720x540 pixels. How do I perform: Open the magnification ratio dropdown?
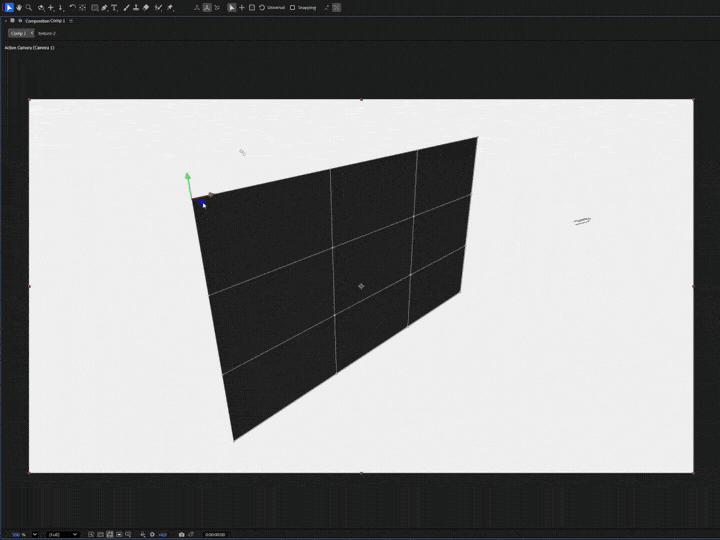click(35, 534)
